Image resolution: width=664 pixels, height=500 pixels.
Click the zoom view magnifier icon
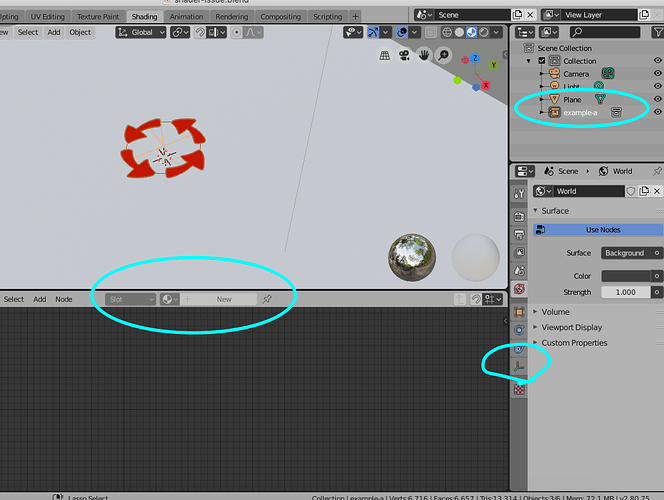tap(443, 55)
